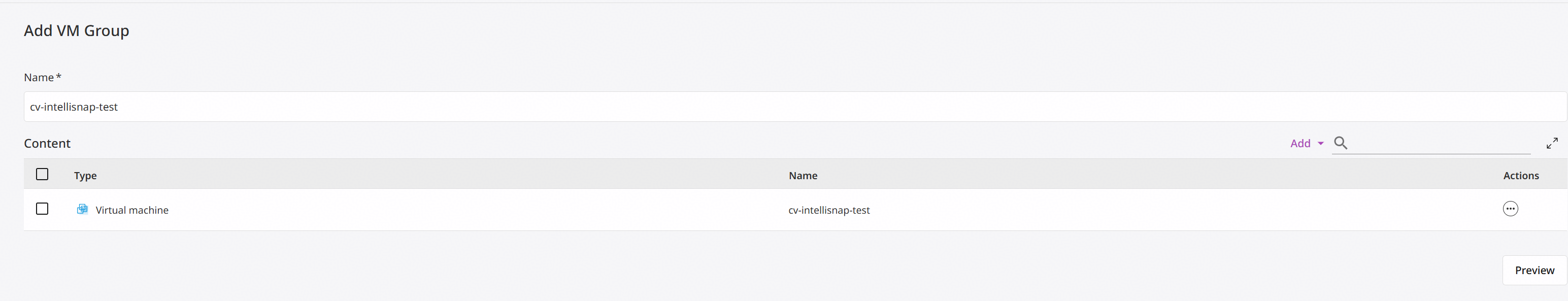The width and height of the screenshot is (1568, 301).
Task: Toggle the select-all checkbox in table header
Action: point(42,175)
